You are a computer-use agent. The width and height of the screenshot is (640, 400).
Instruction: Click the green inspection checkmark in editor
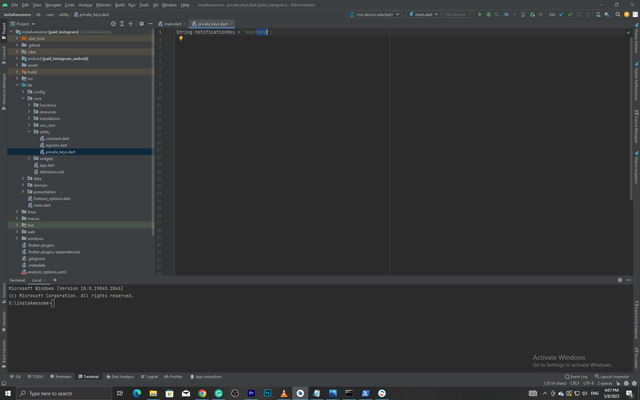click(x=628, y=32)
